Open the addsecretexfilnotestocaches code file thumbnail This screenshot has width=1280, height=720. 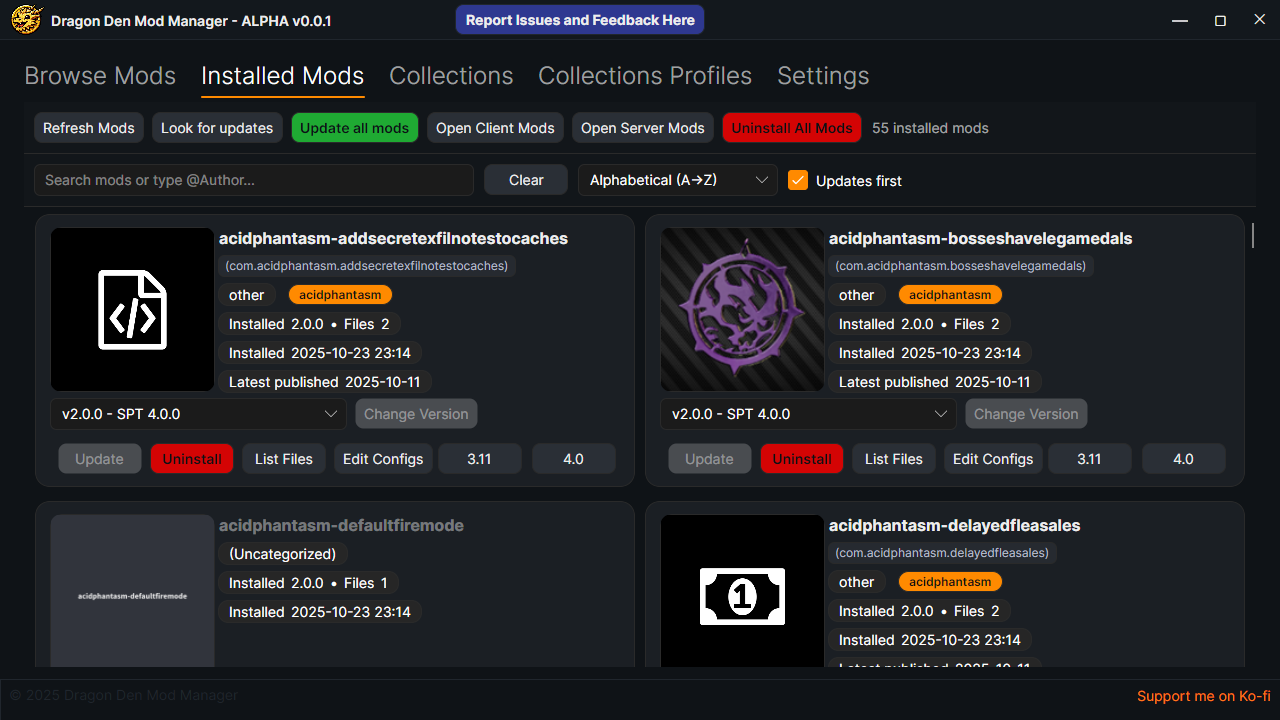pyautogui.click(x=132, y=309)
